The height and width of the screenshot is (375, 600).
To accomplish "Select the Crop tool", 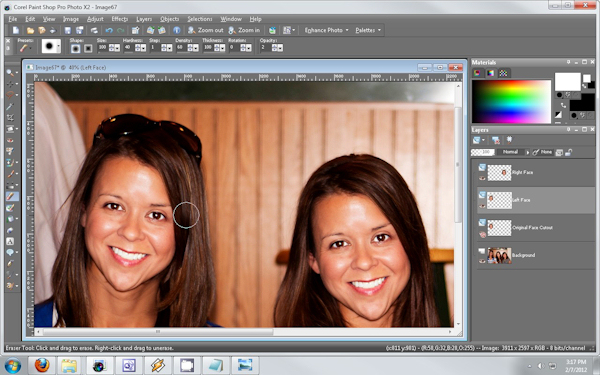I will (x=10, y=117).
